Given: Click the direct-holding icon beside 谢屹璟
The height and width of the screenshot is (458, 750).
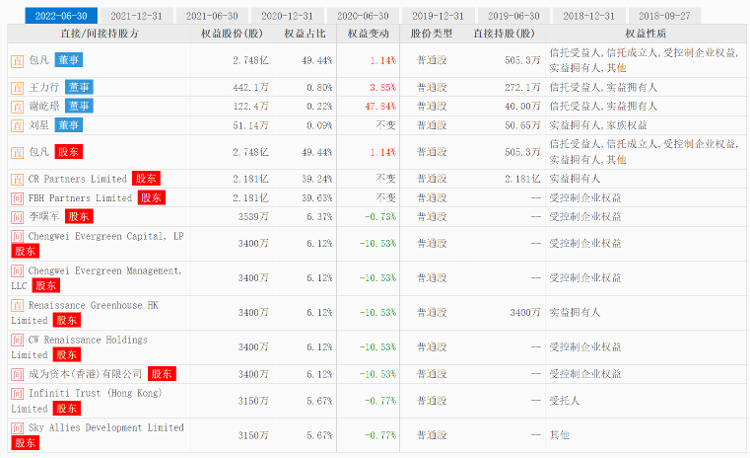Looking at the screenshot, I should 17,106.
